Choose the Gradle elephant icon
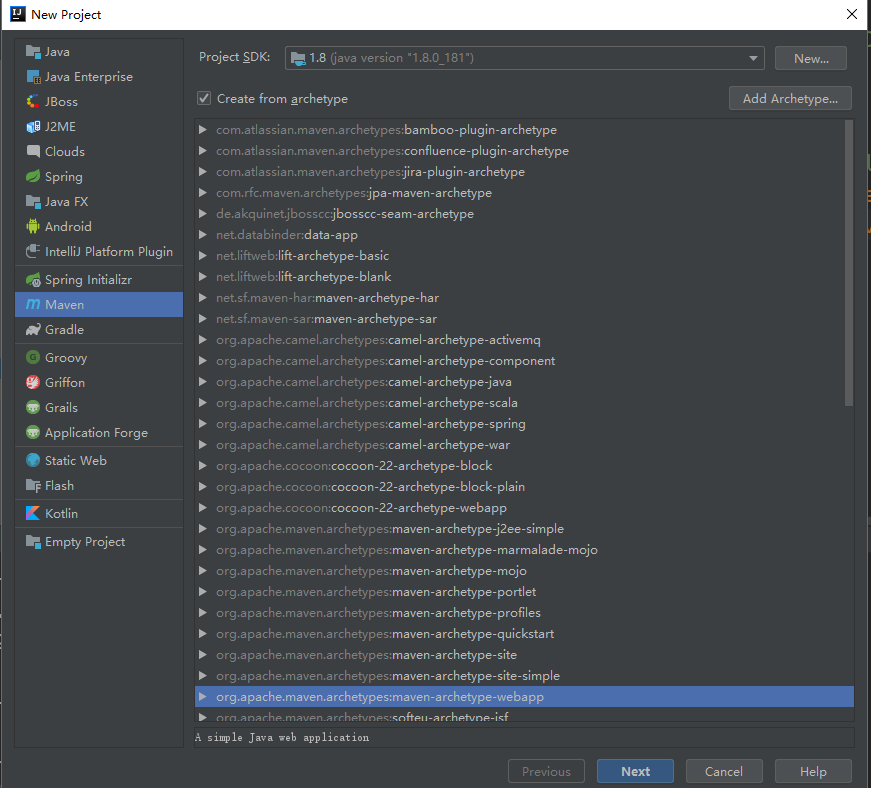The image size is (871, 788). [33, 330]
